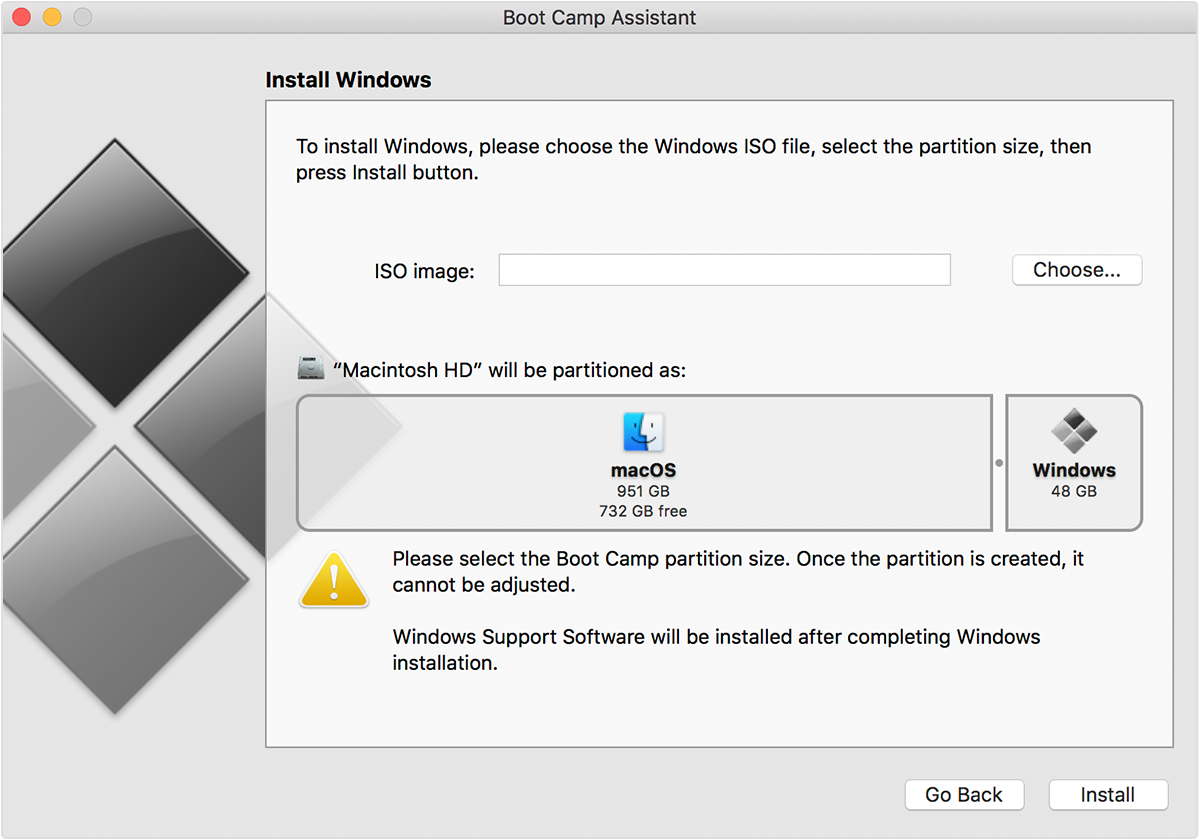This screenshot has width=1200, height=840.
Task: Click the yellow warning triangle icon
Action: click(334, 578)
